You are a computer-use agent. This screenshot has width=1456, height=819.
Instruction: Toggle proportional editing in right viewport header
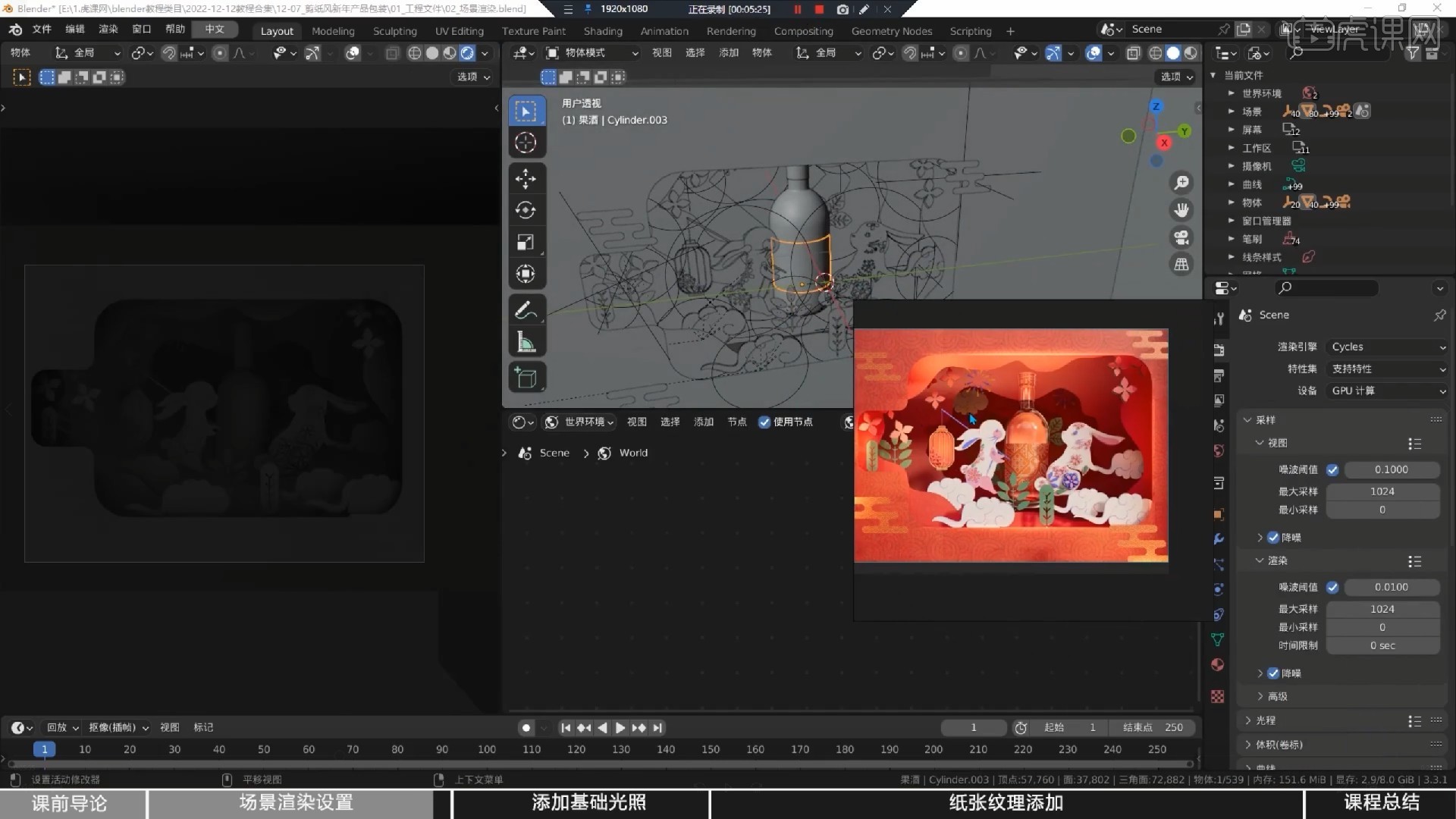[961, 53]
